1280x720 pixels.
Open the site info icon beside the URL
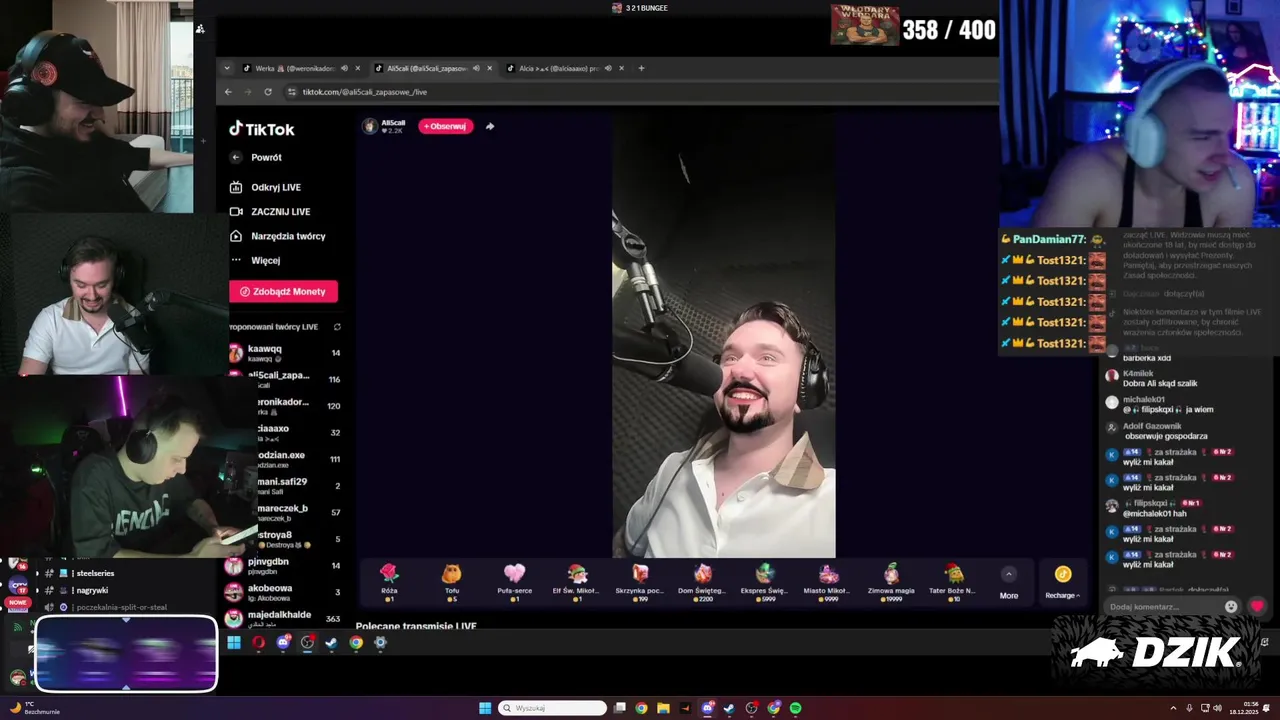coord(291,92)
